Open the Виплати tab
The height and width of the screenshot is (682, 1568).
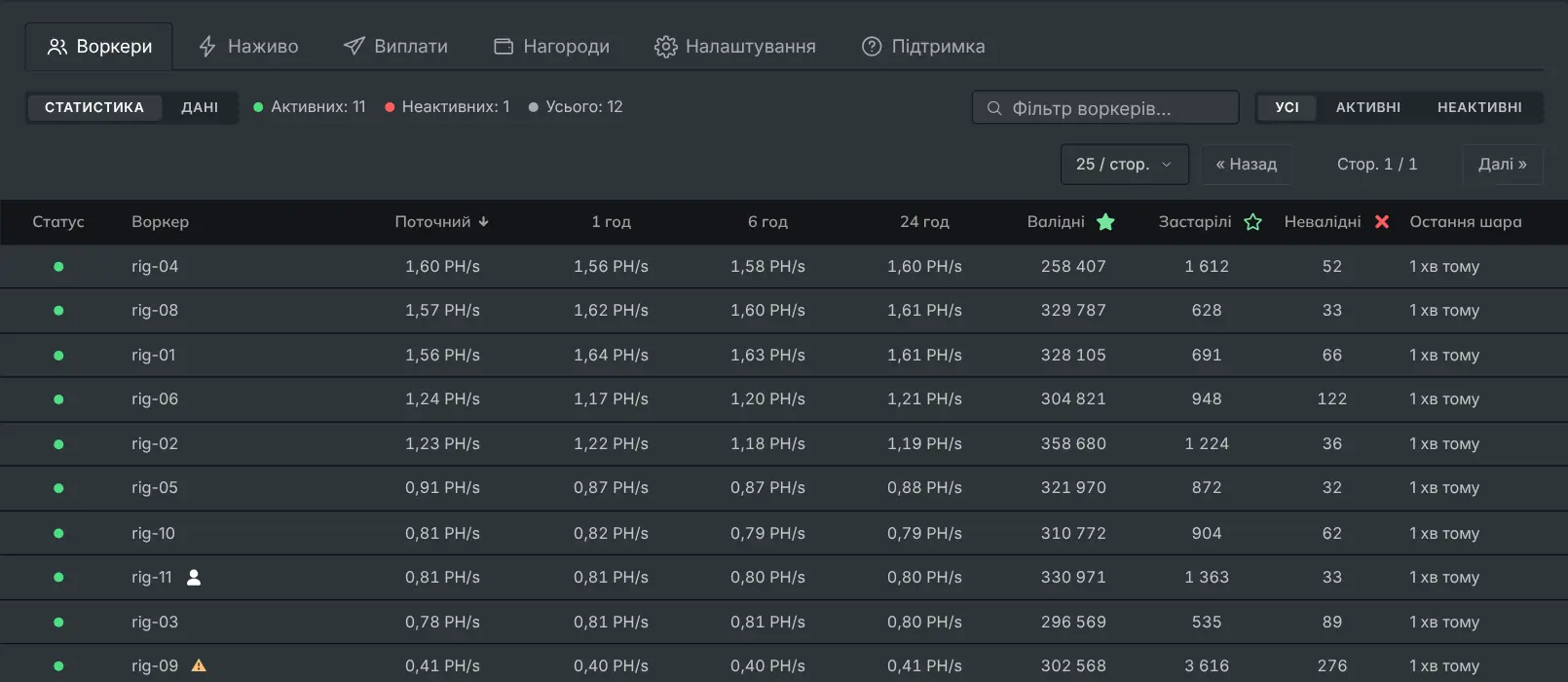coord(396,47)
